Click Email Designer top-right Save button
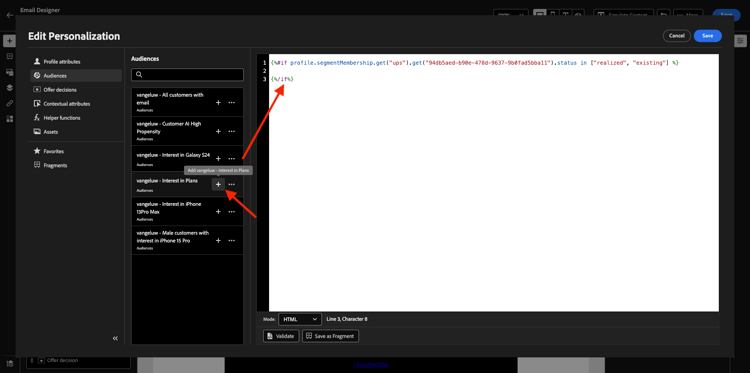This screenshot has height=373, width=750. click(x=726, y=14)
